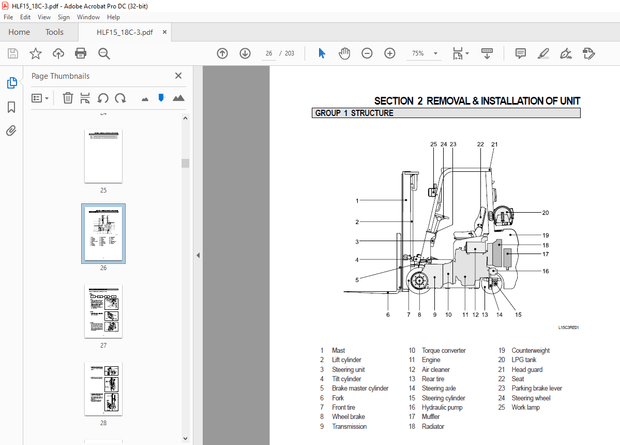Zoom out with minus icon
Image resolution: width=620 pixels, height=445 pixels.
coord(367,53)
